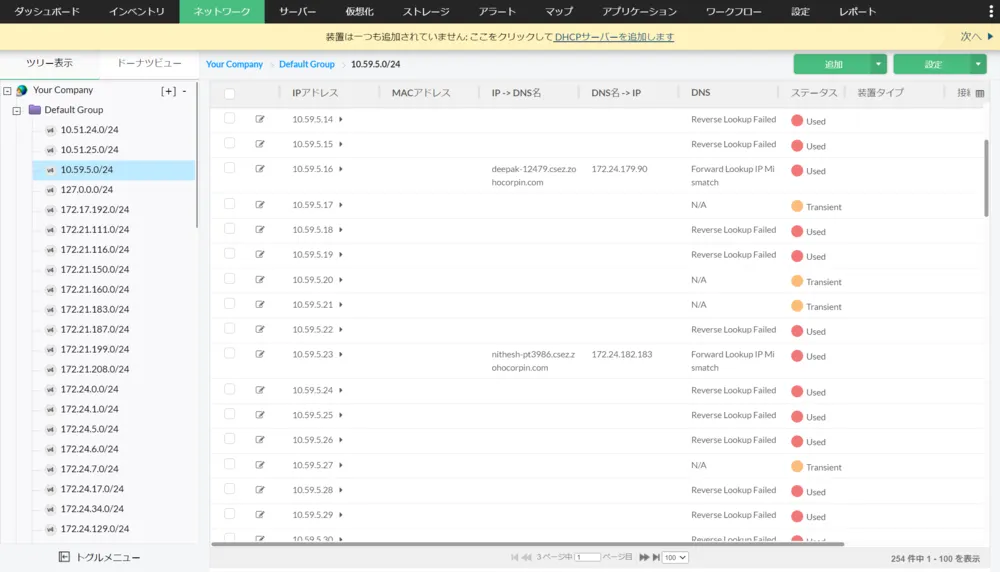
Task: Sort by IPアドレス column header
Action: pos(315,92)
